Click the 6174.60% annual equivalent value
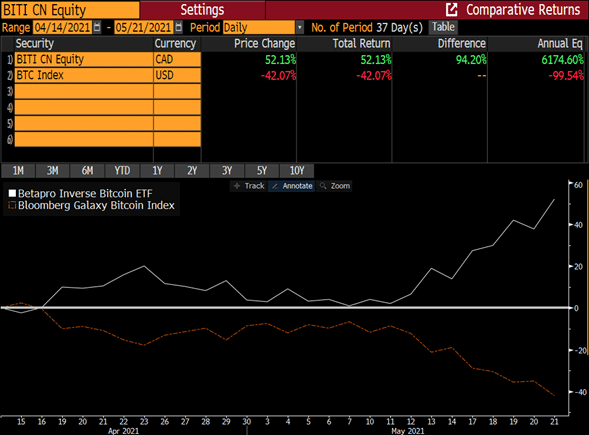 (563, 59)
